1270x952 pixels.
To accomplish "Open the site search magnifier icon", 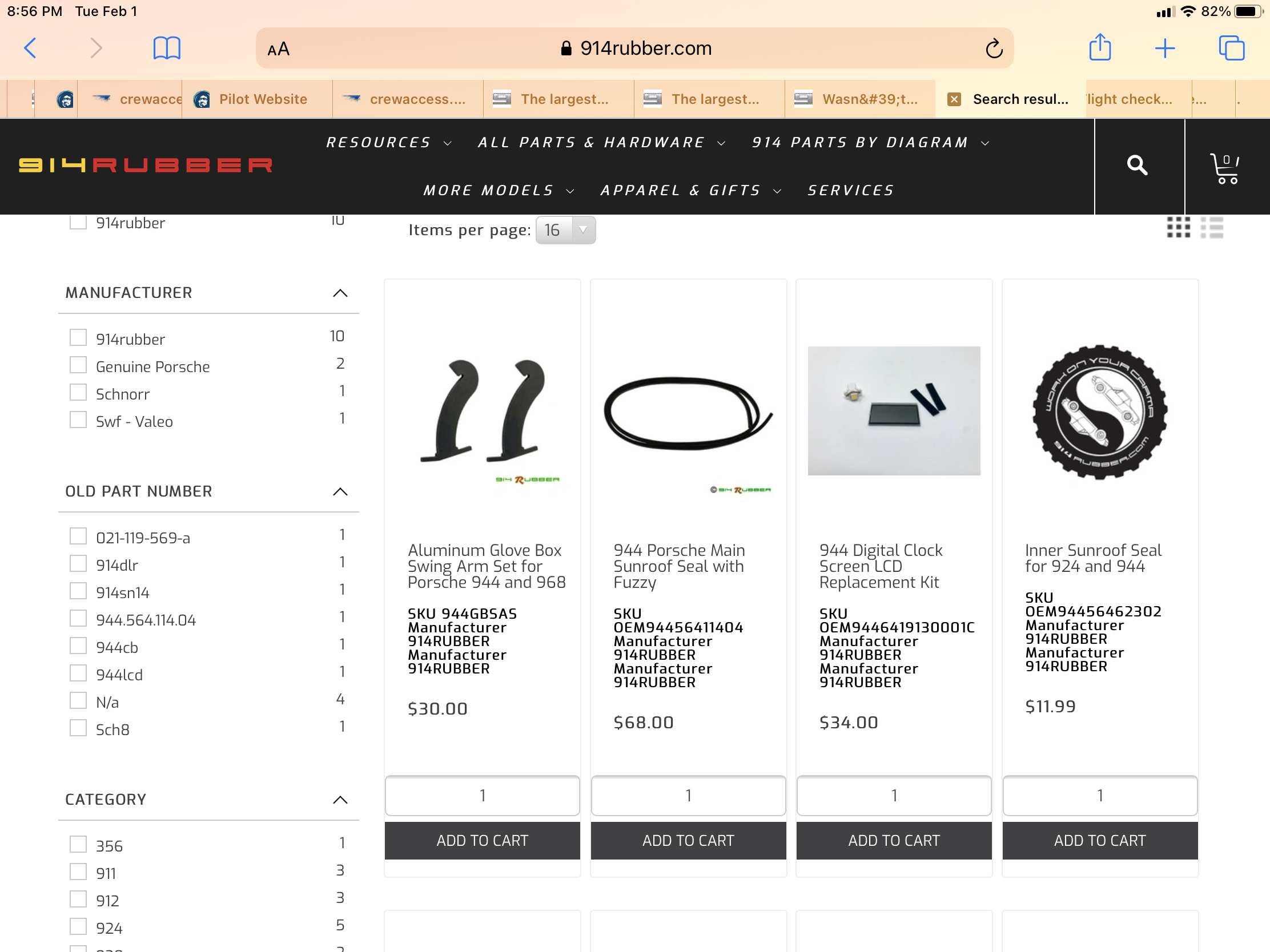I will click(x=1137, y=166).
